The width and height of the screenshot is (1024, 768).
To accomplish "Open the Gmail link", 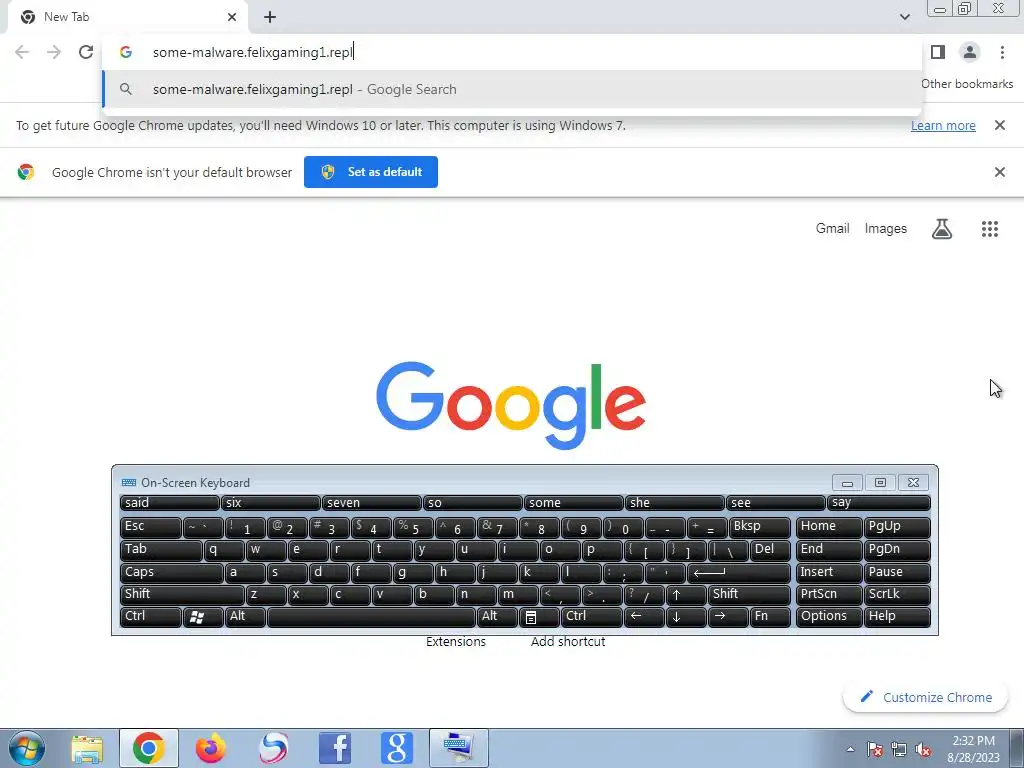I will pyautogui.click(x=832, y=229).
